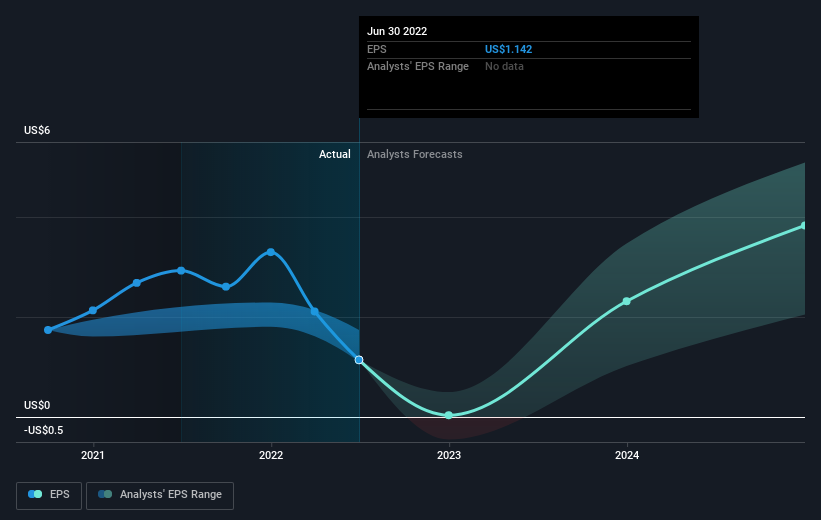Click the 2024 forecast EPS data point
Screen dimensions: 821x520
(x=626, y=301)
